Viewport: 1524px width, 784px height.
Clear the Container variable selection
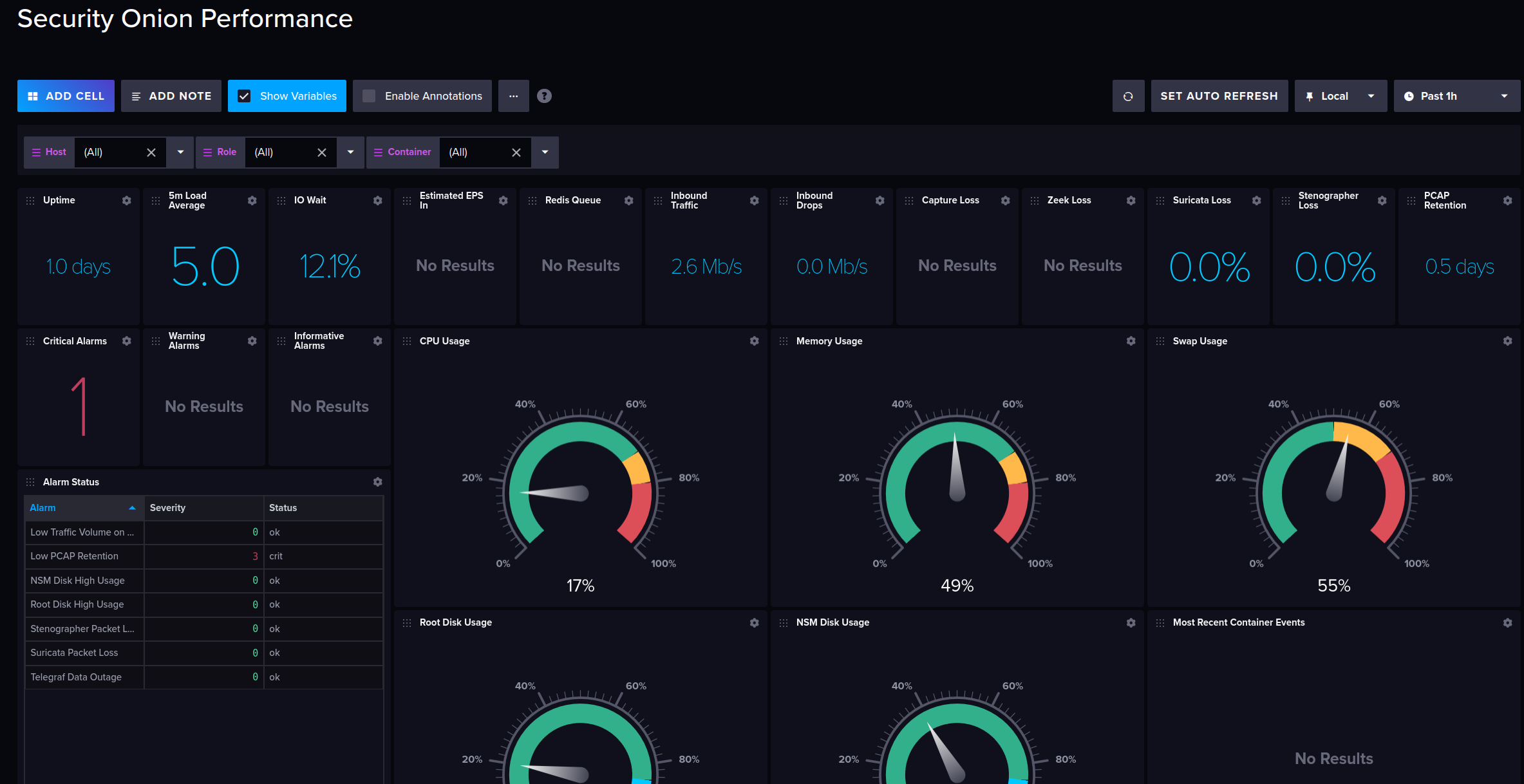pos(516,153)
